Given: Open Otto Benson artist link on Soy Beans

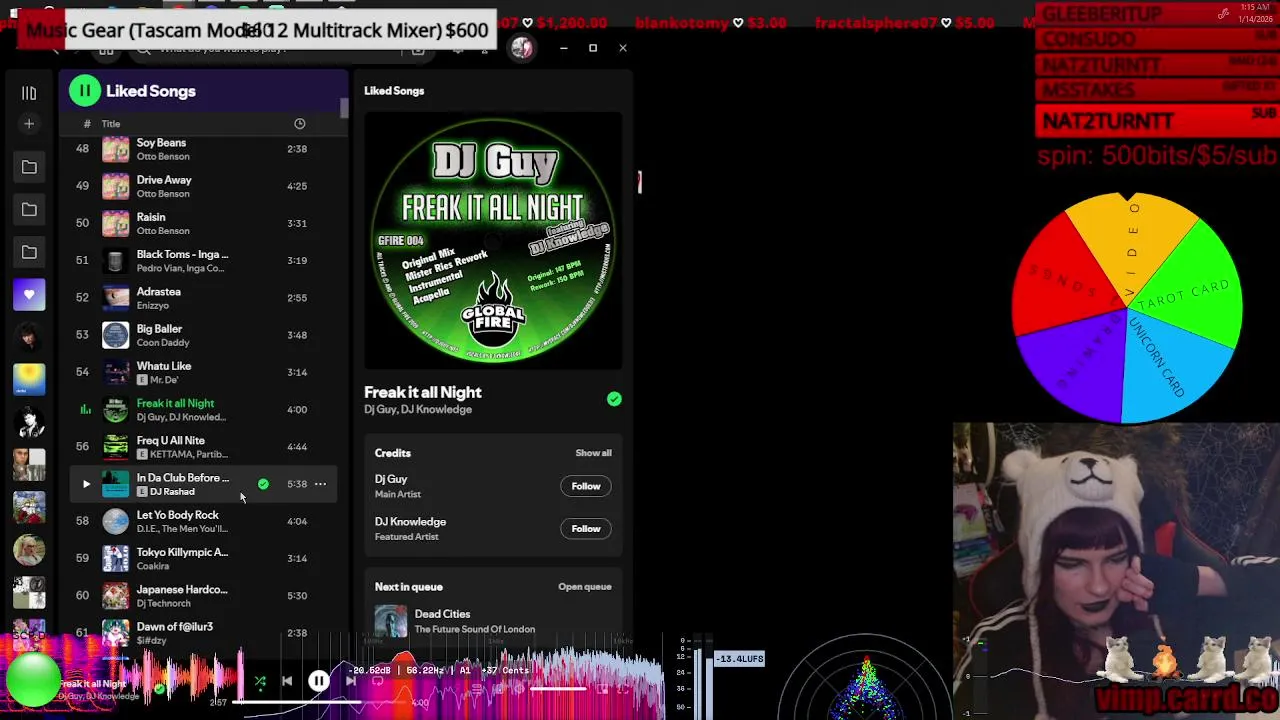Looking at the screenshot, I should [163, 157].
